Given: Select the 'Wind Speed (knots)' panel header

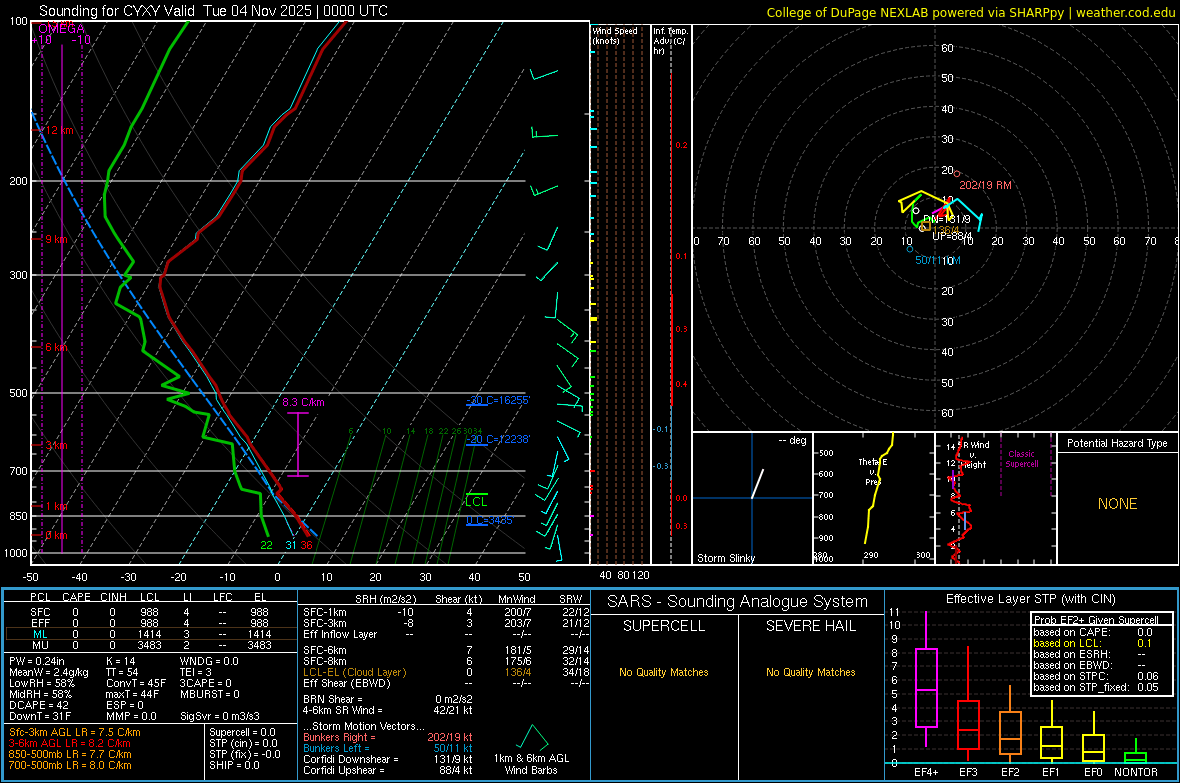Looking at the screenshot, I should (x=615, y=35).
